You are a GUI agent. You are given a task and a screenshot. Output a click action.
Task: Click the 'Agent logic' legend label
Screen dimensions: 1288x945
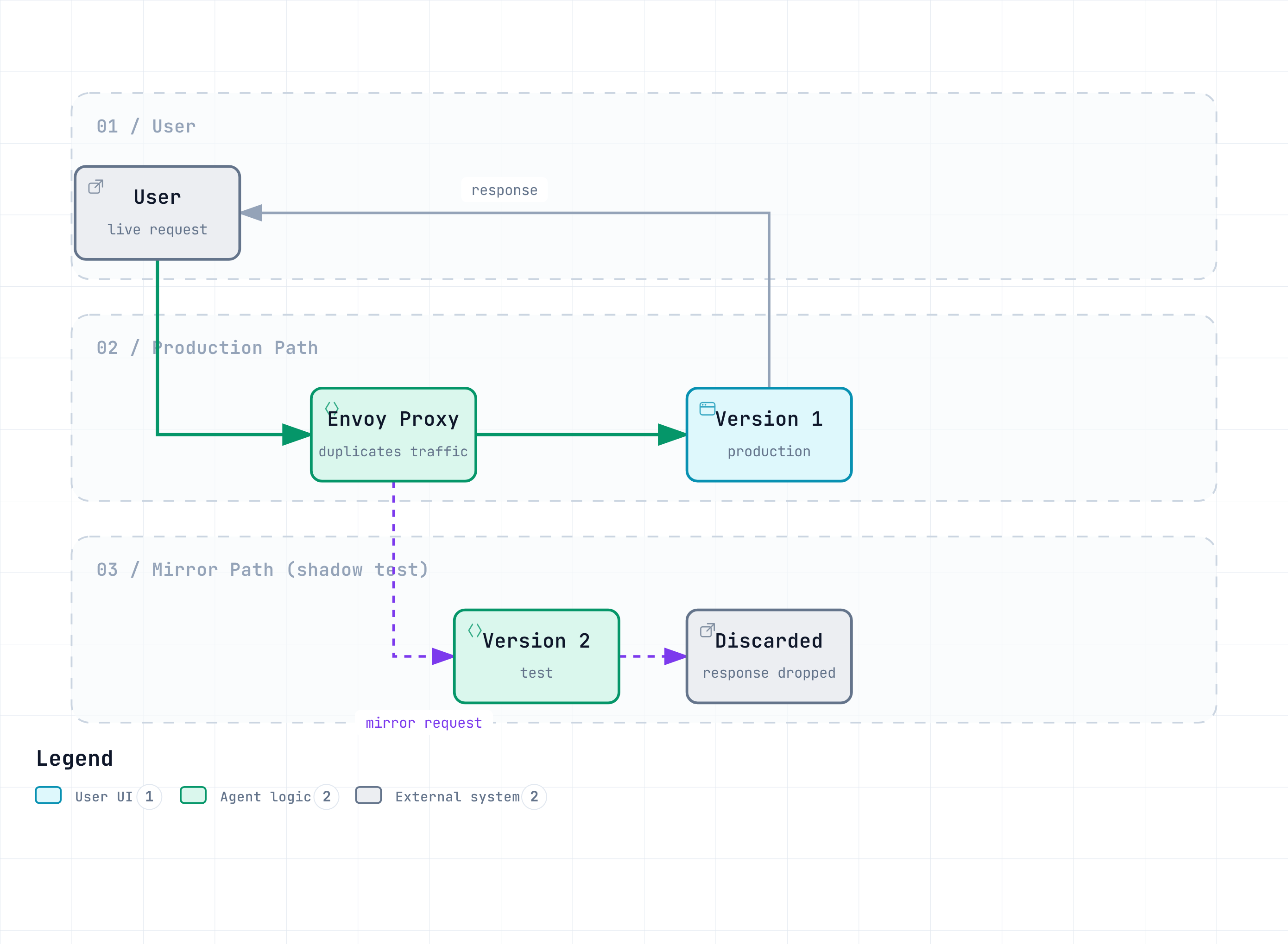pyautogui.click(x=265, y=797)
